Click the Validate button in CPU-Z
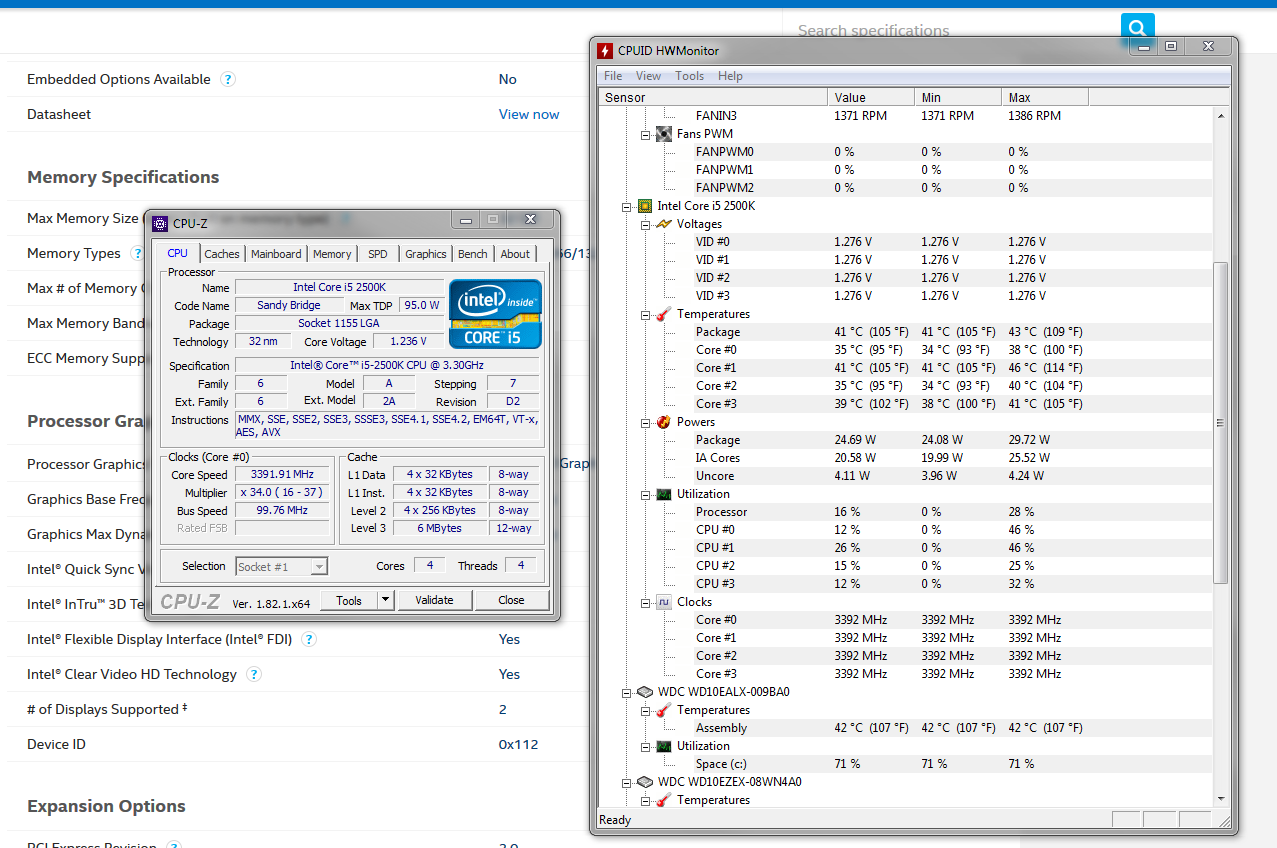Image resolution: width=1277 pixels, height=848 pixels. (x=435, y=600)
